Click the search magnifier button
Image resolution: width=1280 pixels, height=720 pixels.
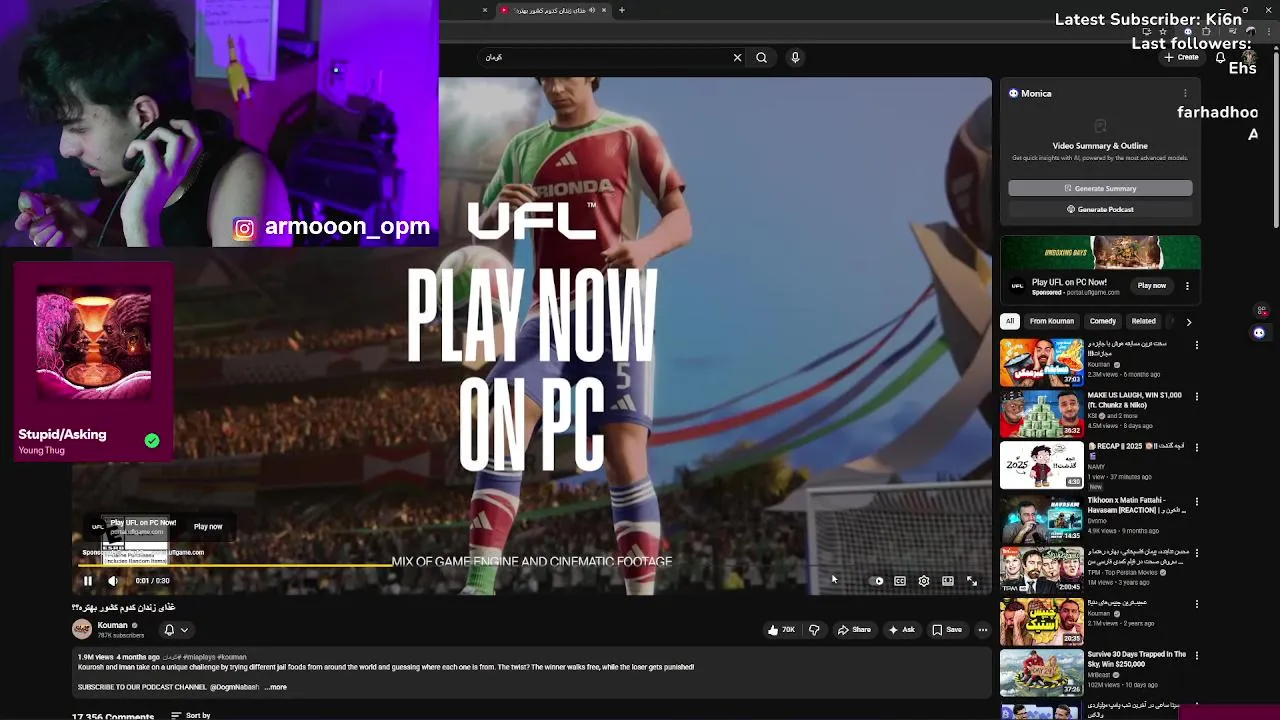pyautogui.click(x=762, y=57)
